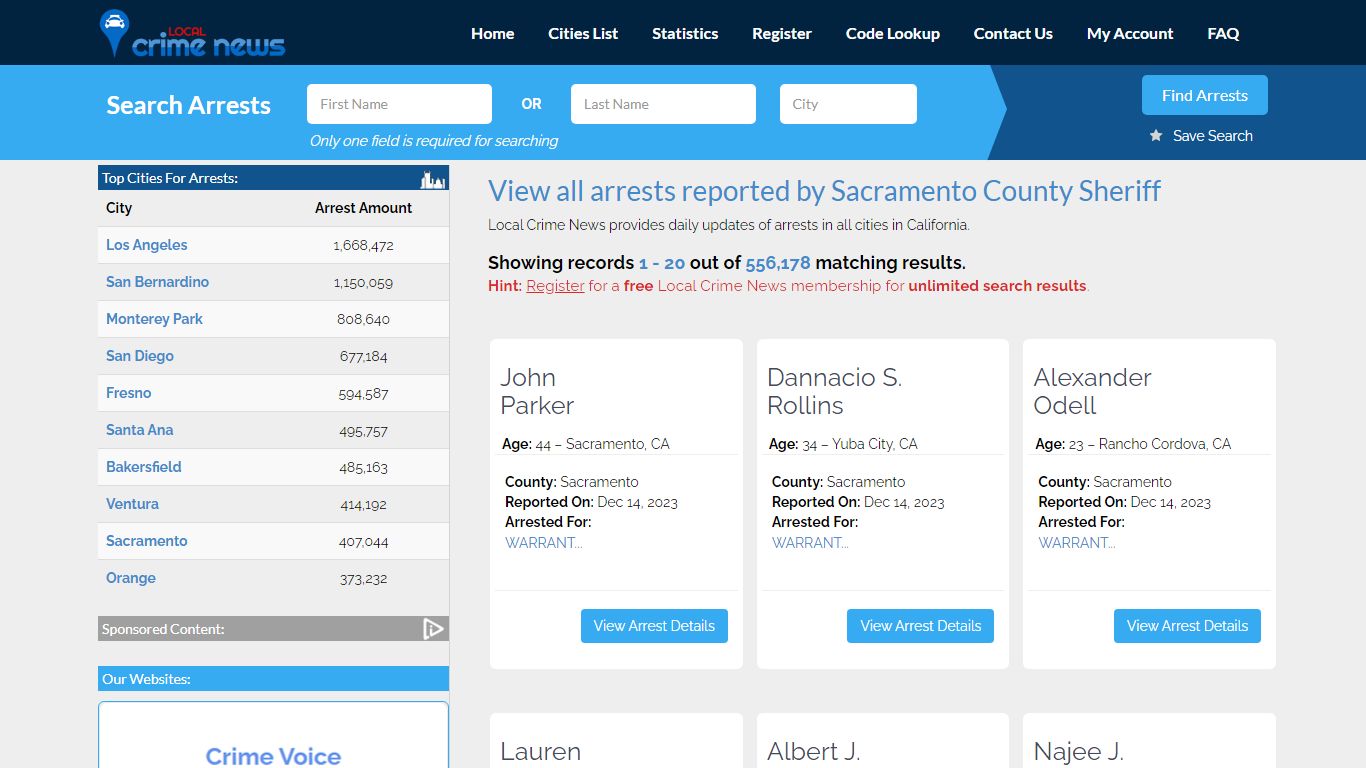Select Fresno in Top Cities
Screen dimensions: 1366x768
tap(129, 393)
